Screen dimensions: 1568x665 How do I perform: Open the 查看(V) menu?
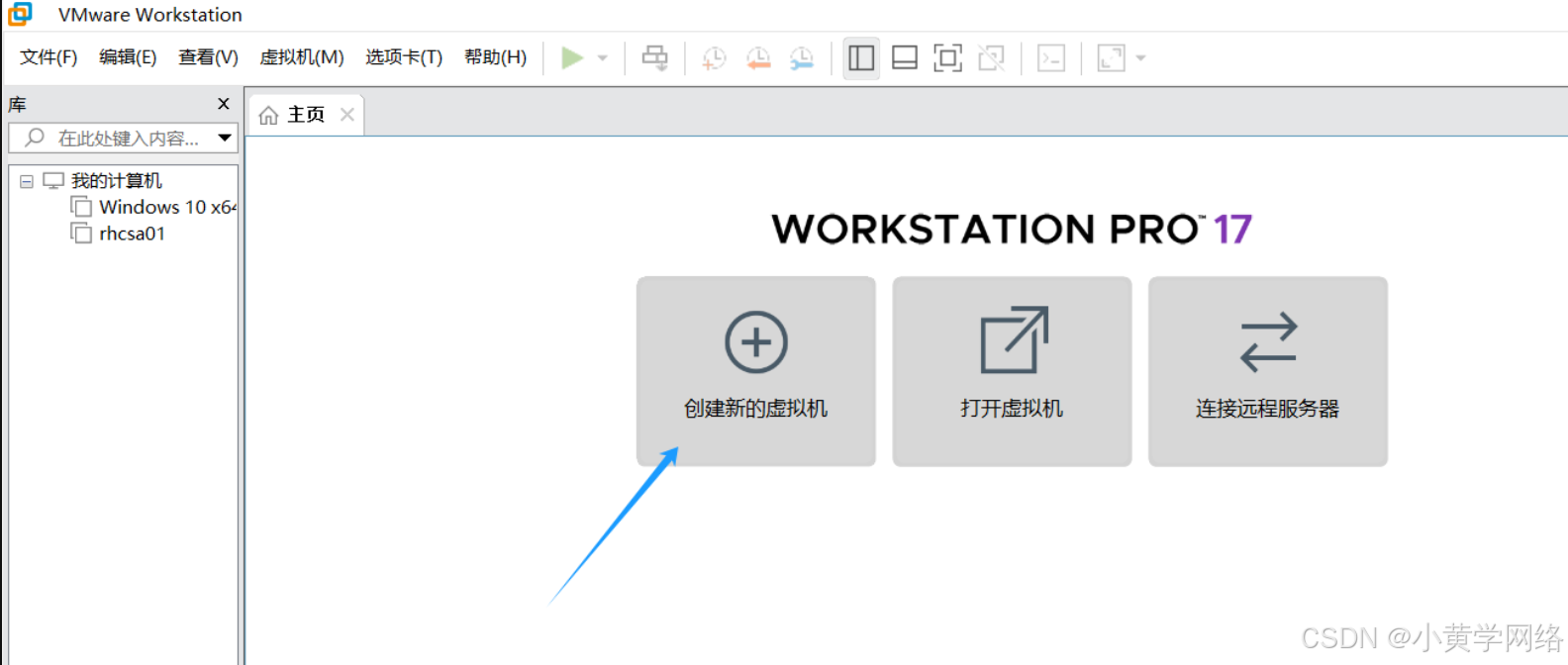[208, 57]
